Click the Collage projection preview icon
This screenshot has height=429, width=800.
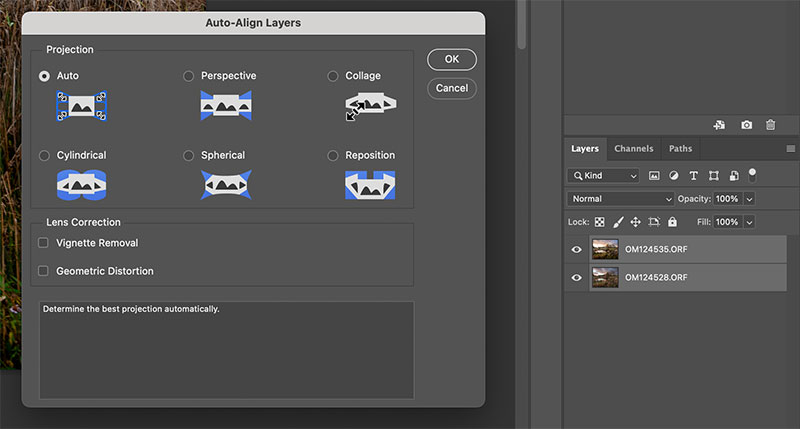tap(370, 106)
